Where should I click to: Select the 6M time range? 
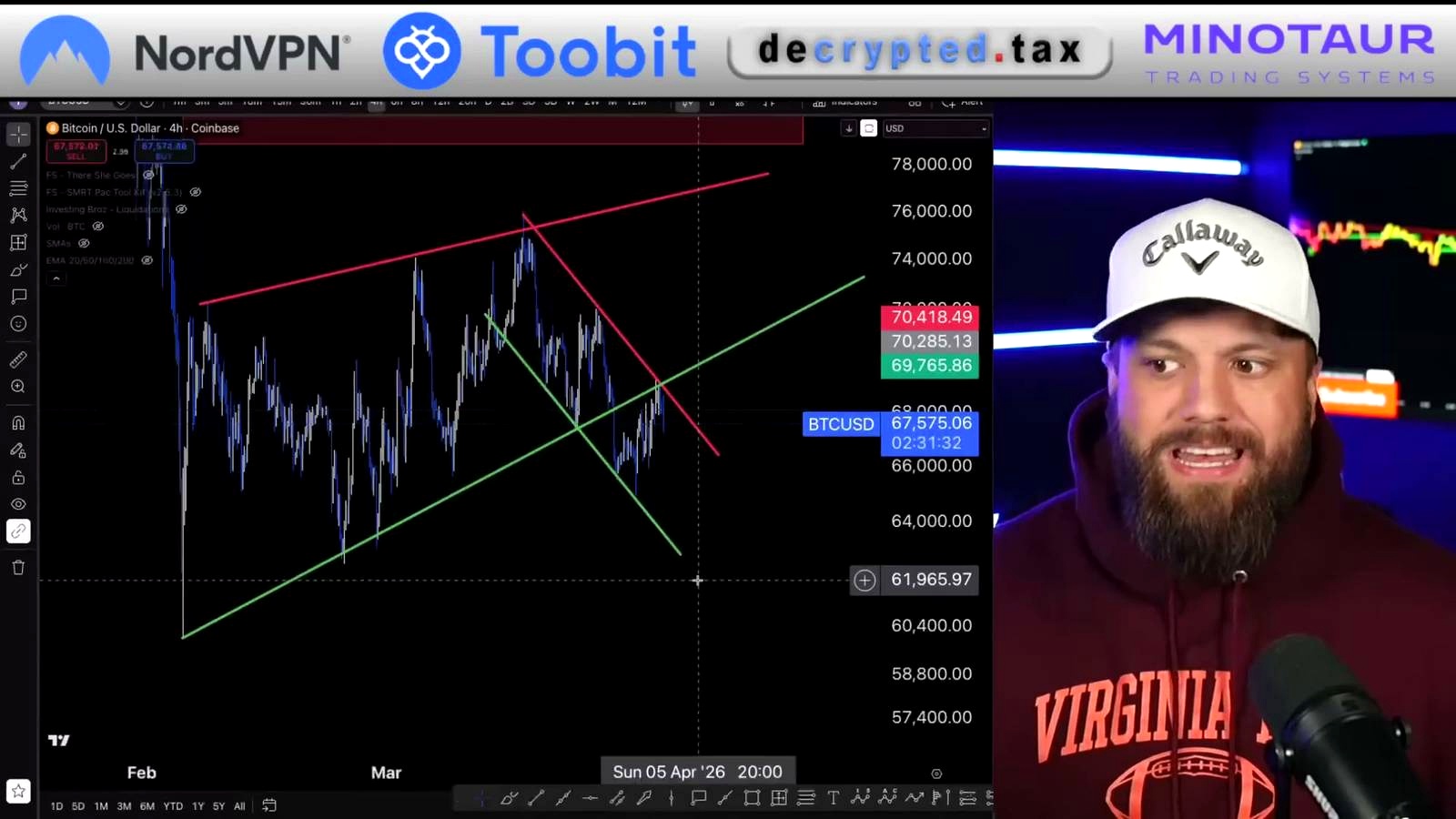147,806
